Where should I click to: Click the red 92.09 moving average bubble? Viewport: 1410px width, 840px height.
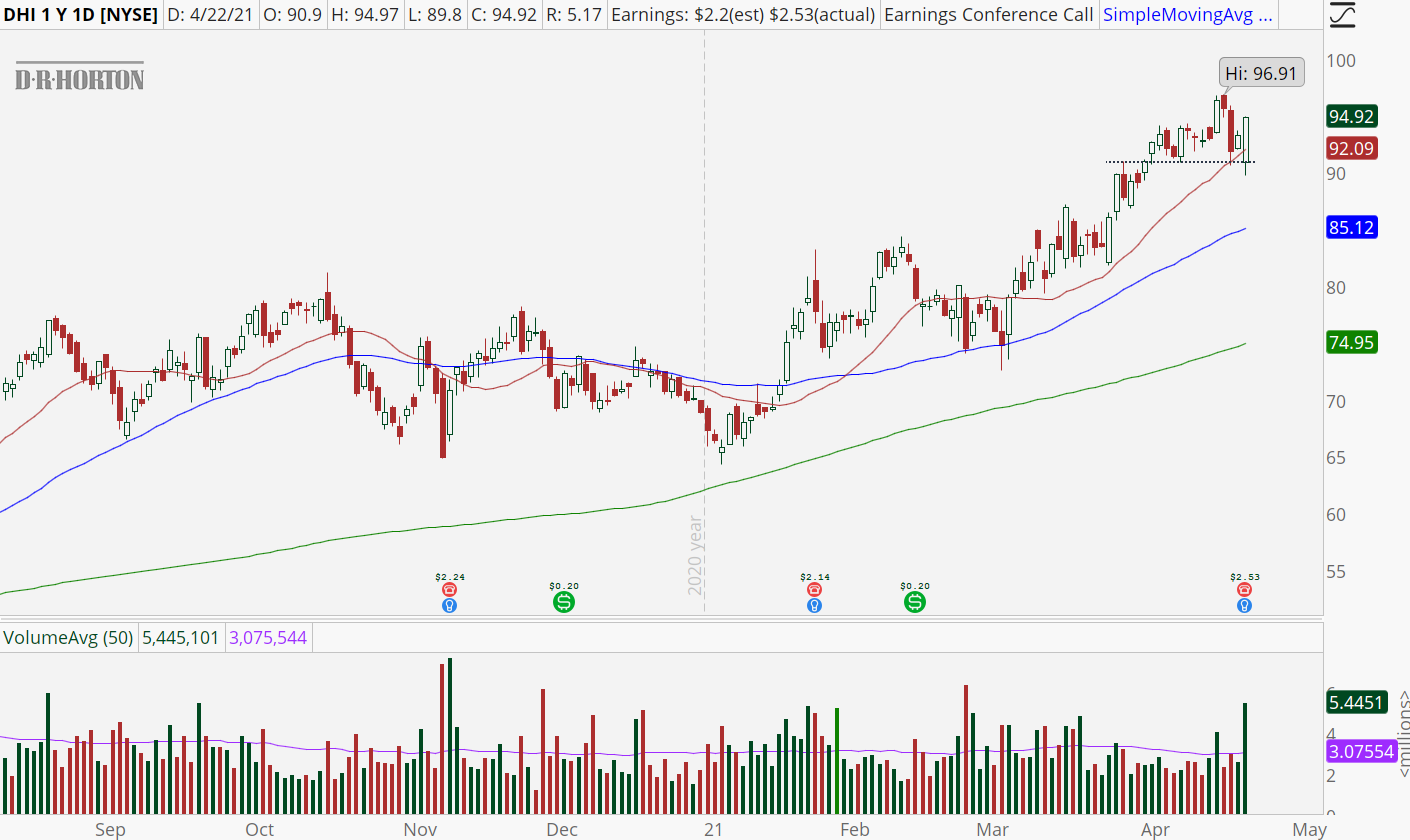tap(1352, 149)
